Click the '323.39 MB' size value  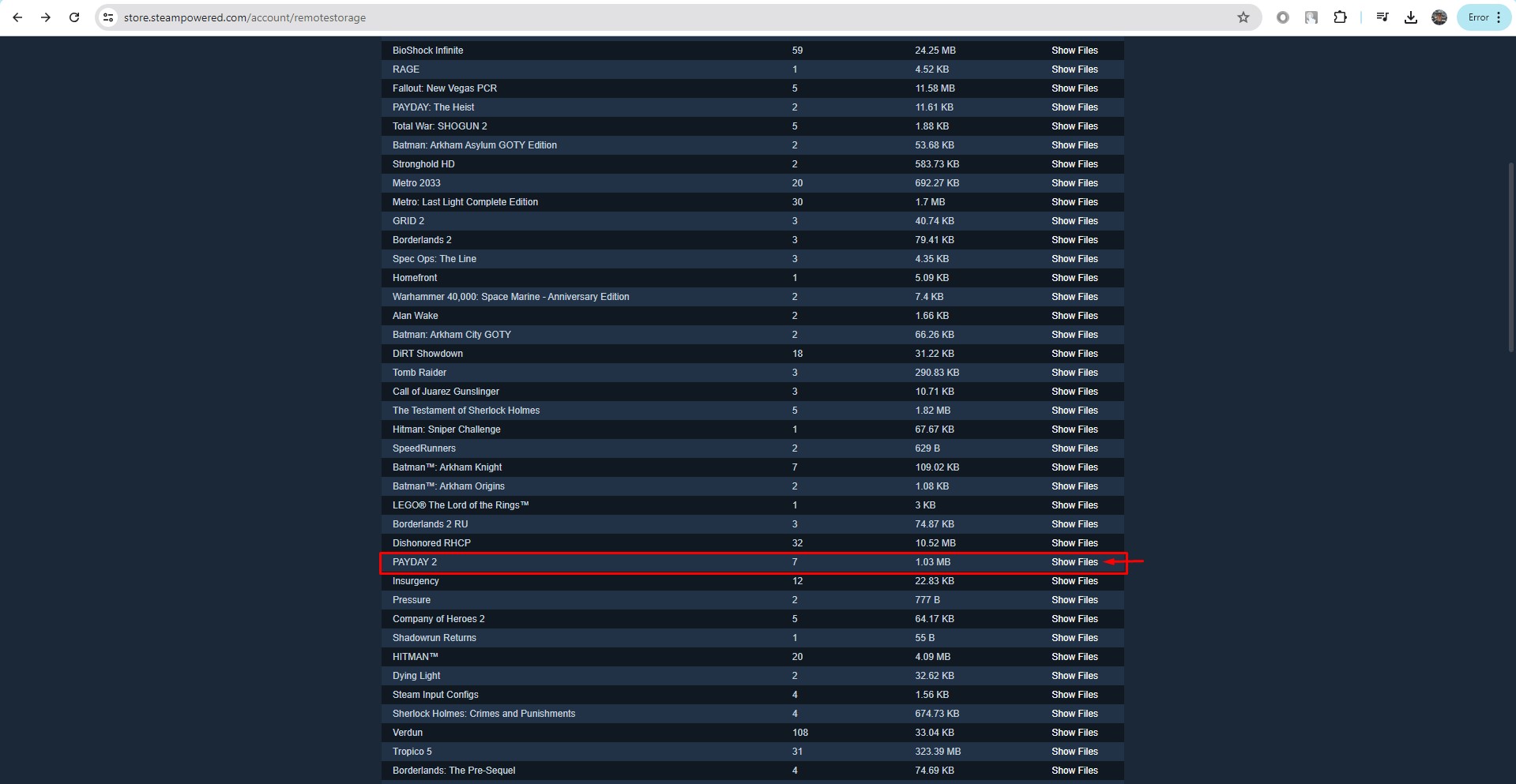click(938, 752)
